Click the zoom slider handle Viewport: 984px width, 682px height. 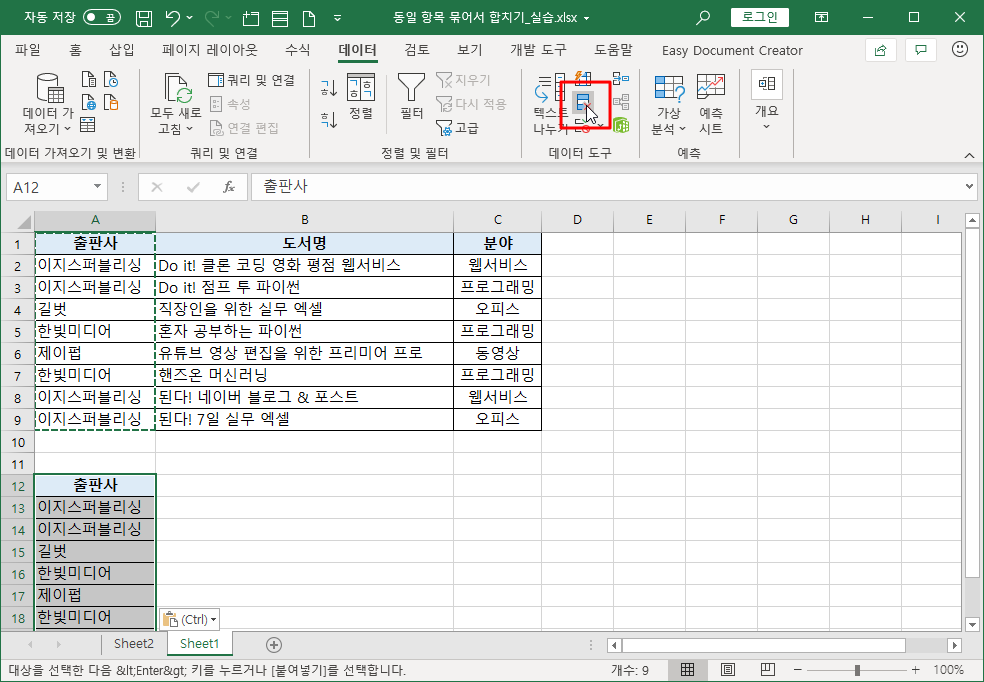857,670
